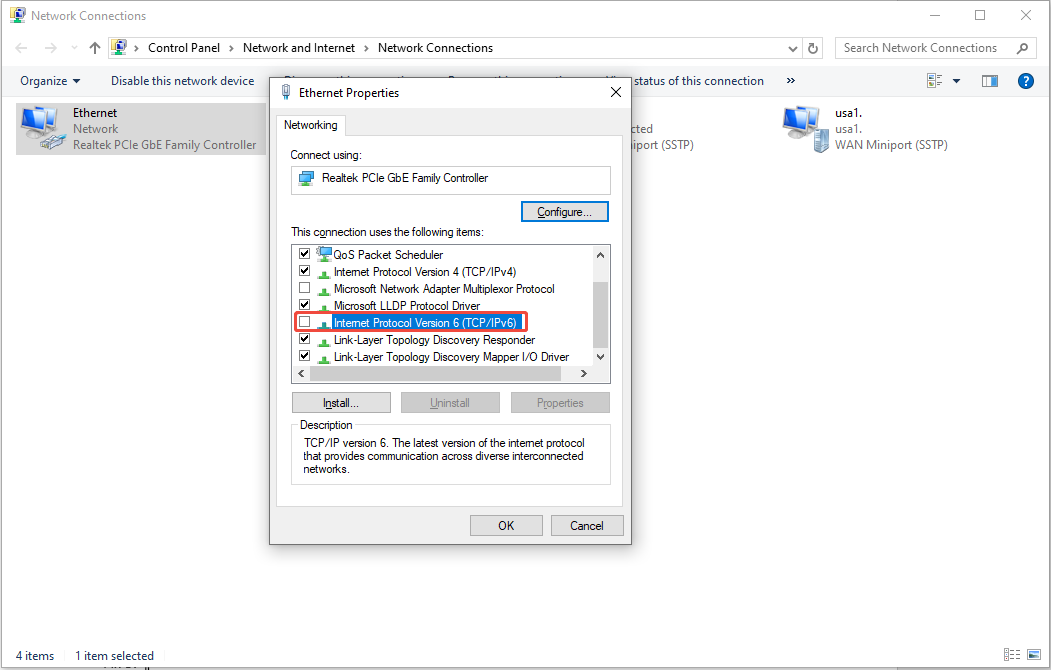This screenshot has height=670, width=1051.
Task: Click 'status of this connection' toolbar command
Action: pos(698,81)
